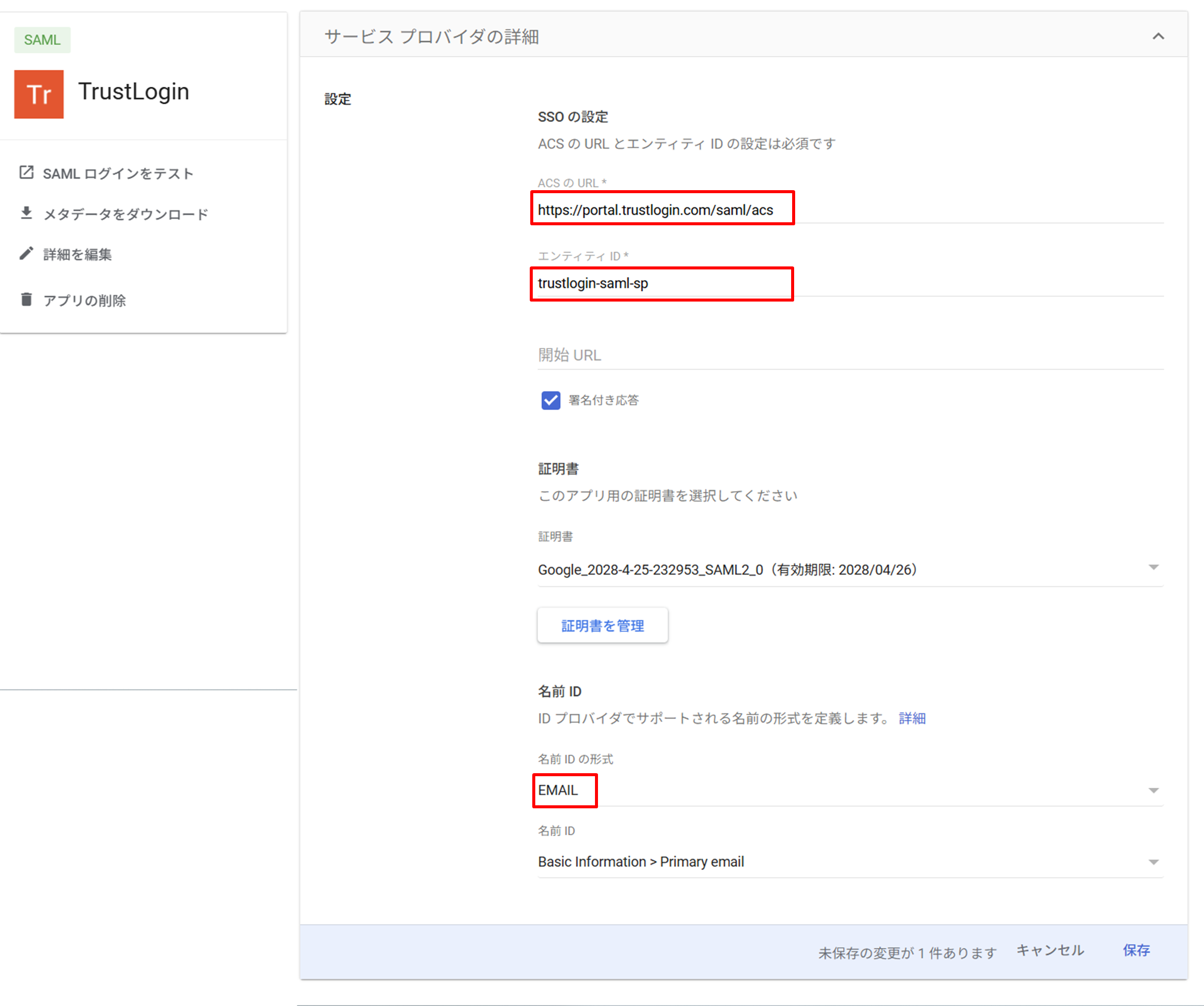Click the trash icon to delete the app
The width and height of the screenshot is (1204, 1006).
pyautogui.click(x=27, y=300)
